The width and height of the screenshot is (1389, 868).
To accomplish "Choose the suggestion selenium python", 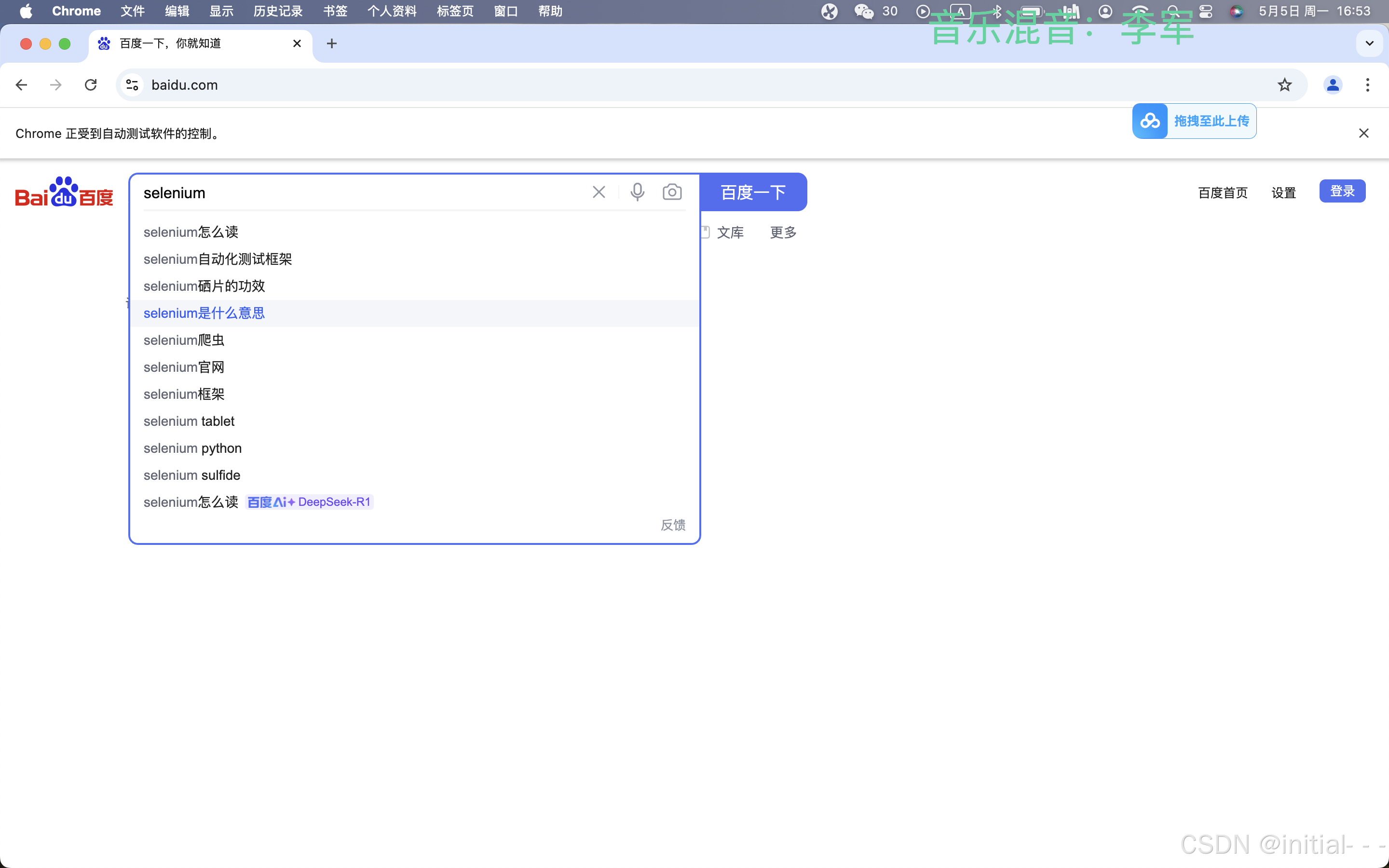I will (x=192, y=448).
